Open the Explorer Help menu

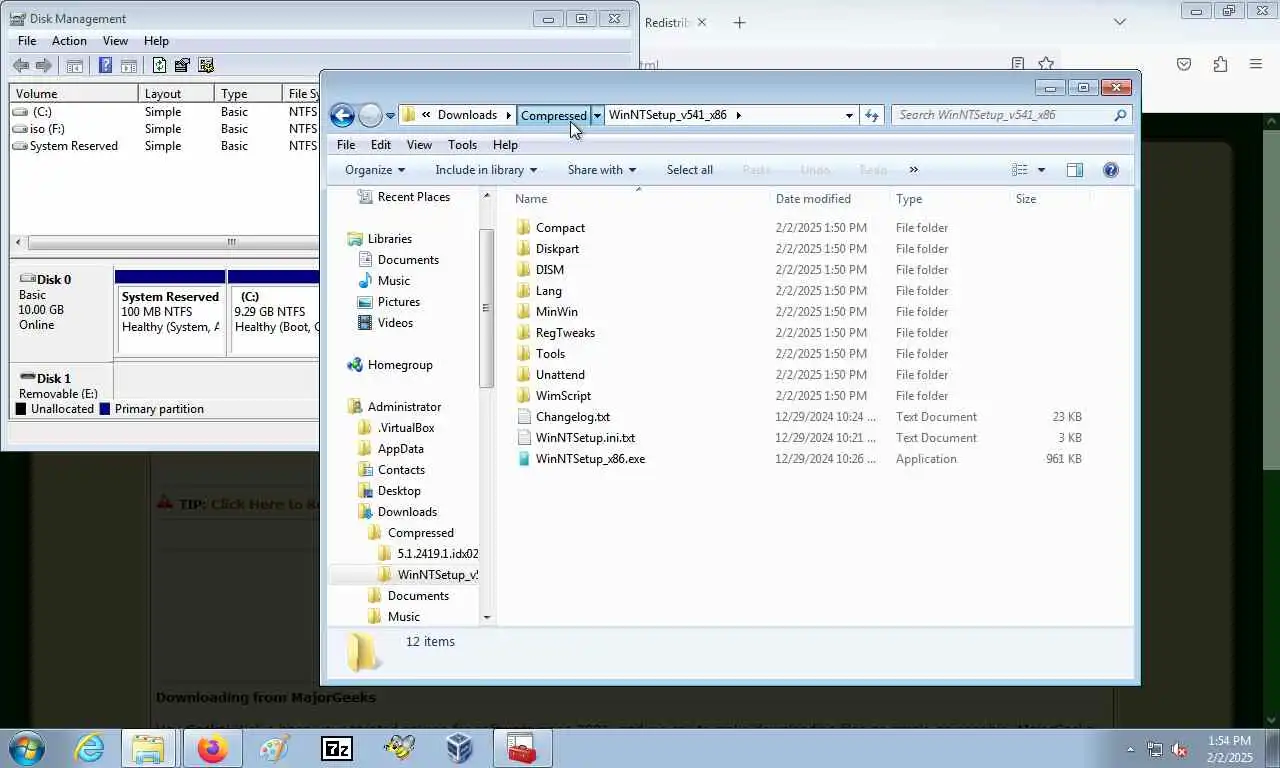pyautogui.click(x=505, y=145)
